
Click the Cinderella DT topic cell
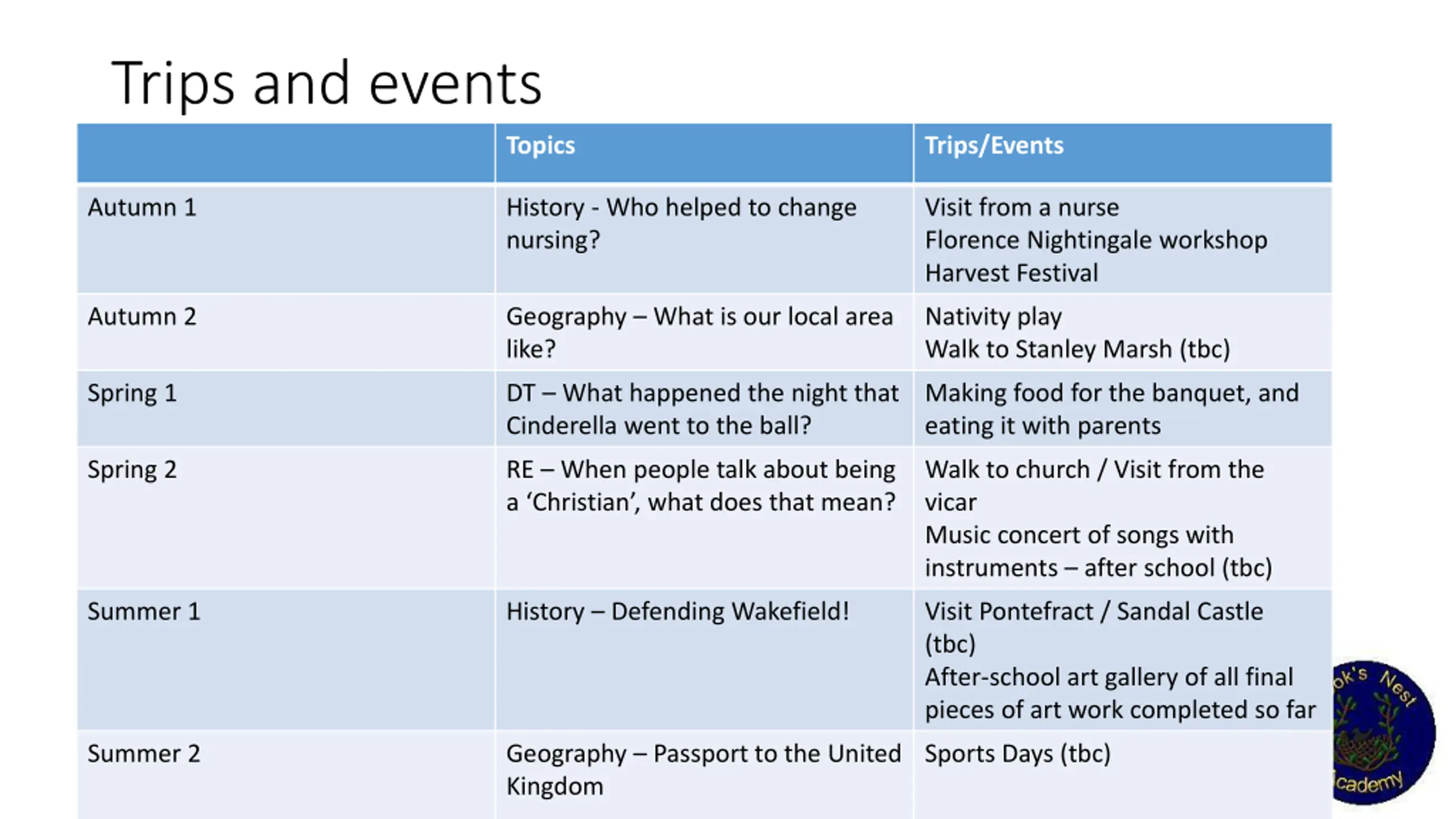click(x=702, y=409)
